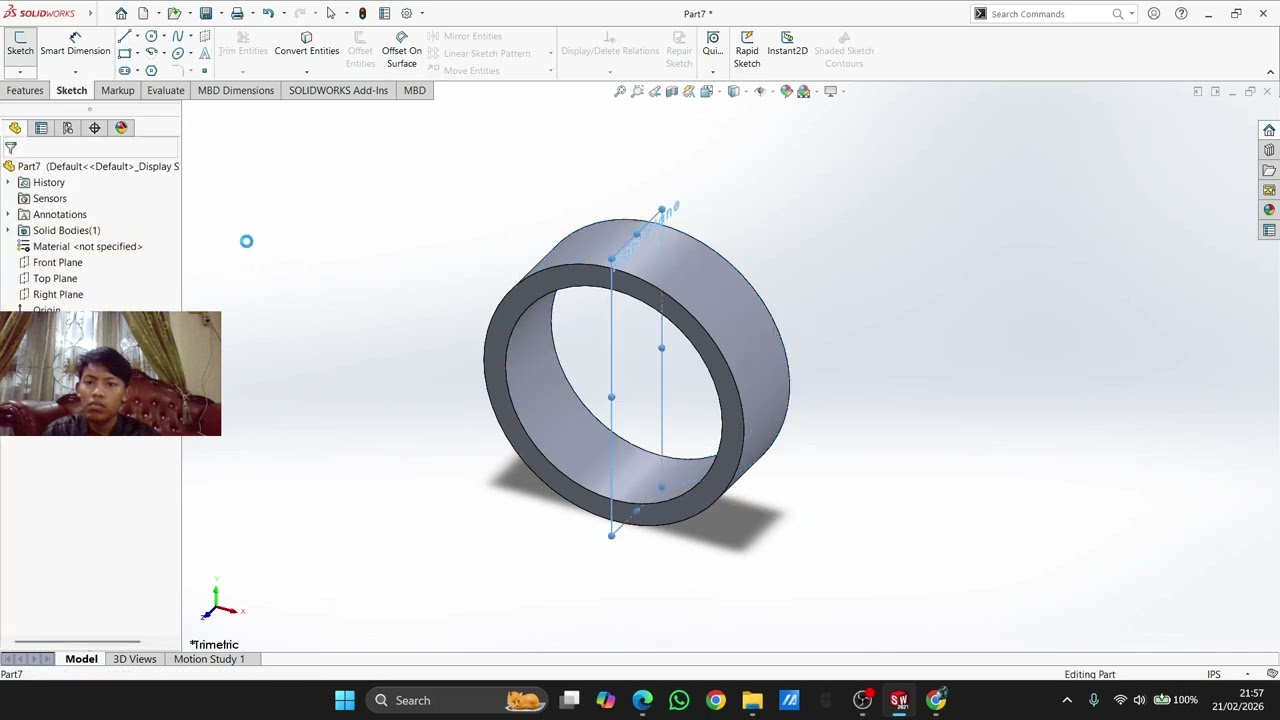Open Save options dropdown arrow

pyautogui.click(x=221, y=13)
